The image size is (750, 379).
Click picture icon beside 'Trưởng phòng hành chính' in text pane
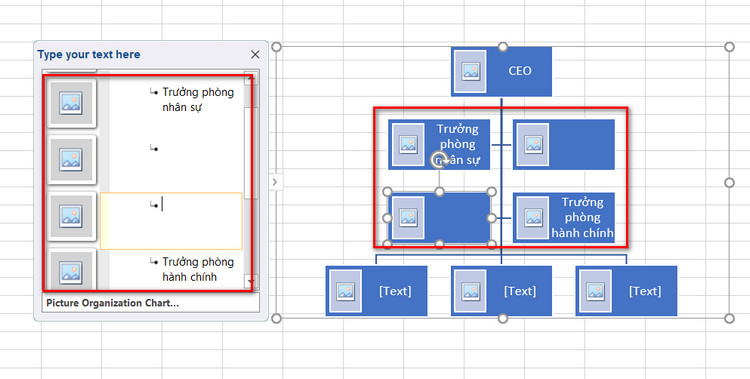click(71, 270)
